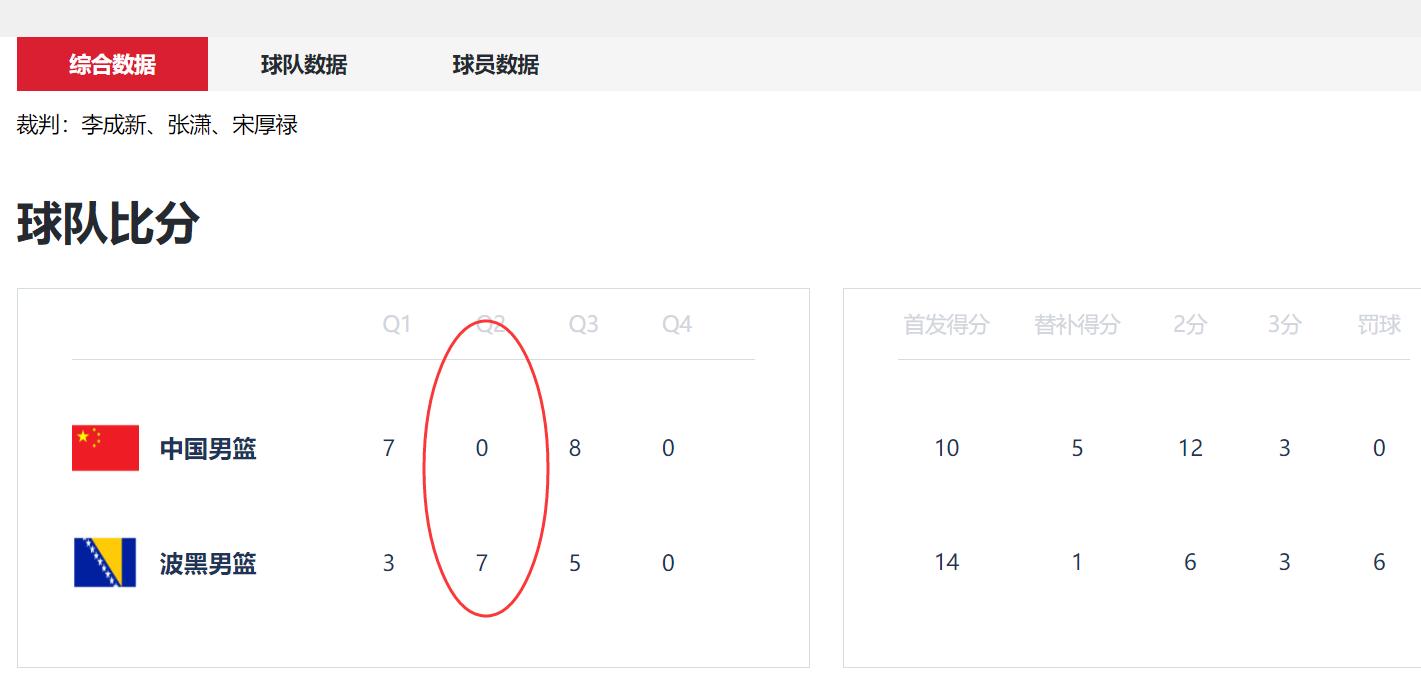Click 波黑男篮 Q3 score 5
Viewport: 1421px width, 689px height.
[x=575, y=563]
